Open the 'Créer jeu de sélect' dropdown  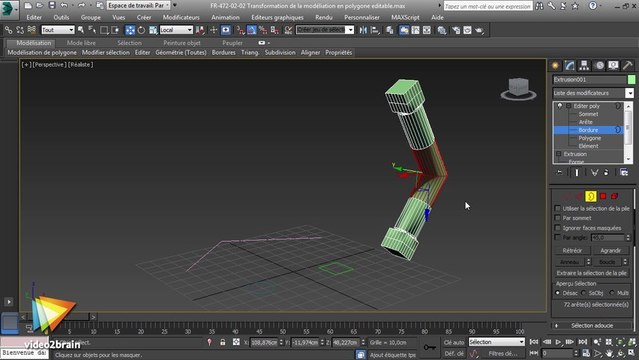click(325, 30)
